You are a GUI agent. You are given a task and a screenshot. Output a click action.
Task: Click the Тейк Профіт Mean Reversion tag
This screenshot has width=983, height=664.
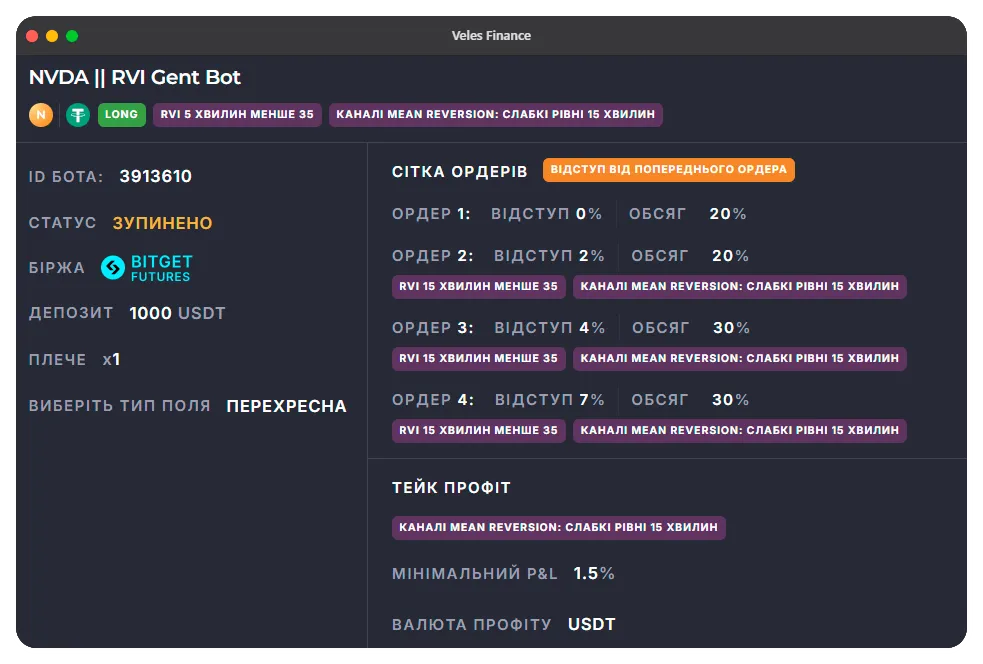(x=558, y=527)
